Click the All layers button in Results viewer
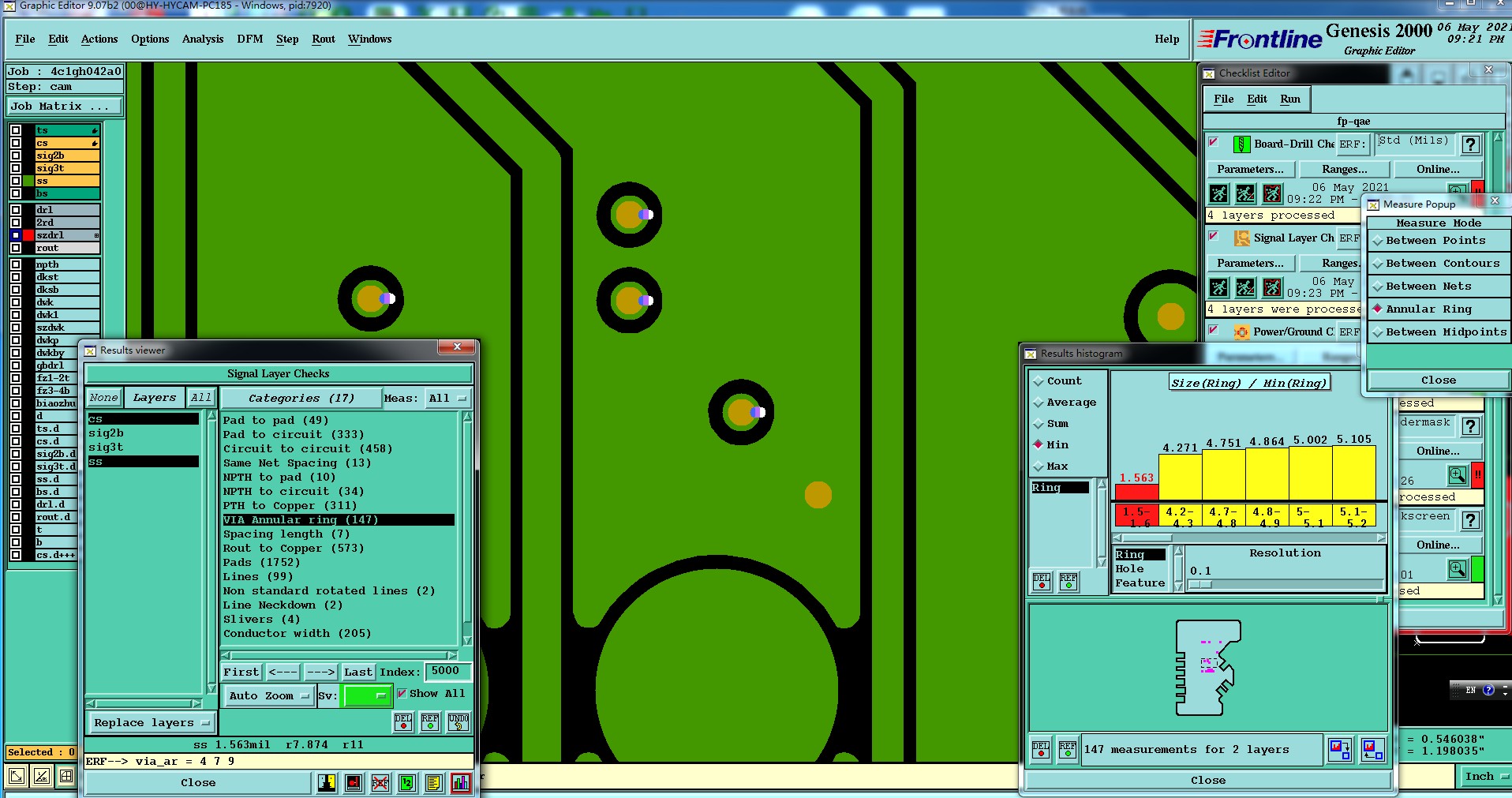Viewport: 1512px width, 798px height. click(201, 398)
